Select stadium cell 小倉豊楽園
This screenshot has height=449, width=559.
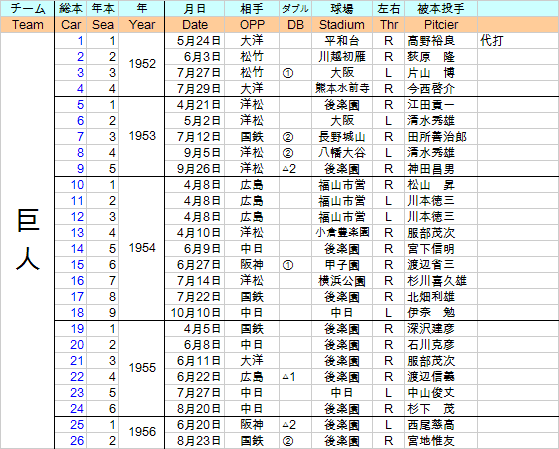(342, 233)
